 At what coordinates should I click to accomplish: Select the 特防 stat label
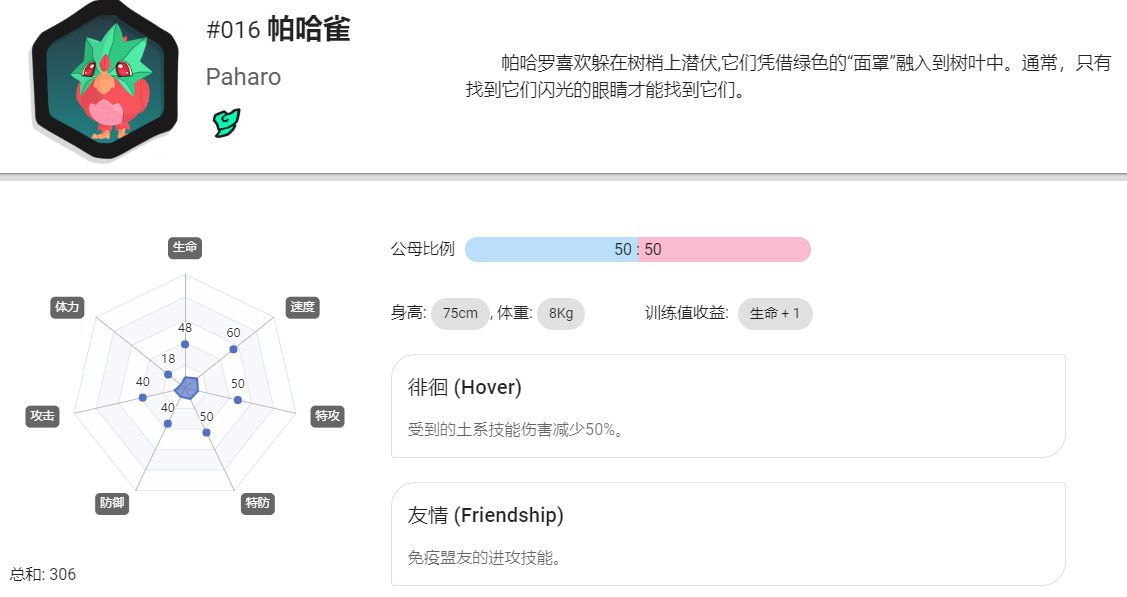pyautogui.click(x=257, y=503)
